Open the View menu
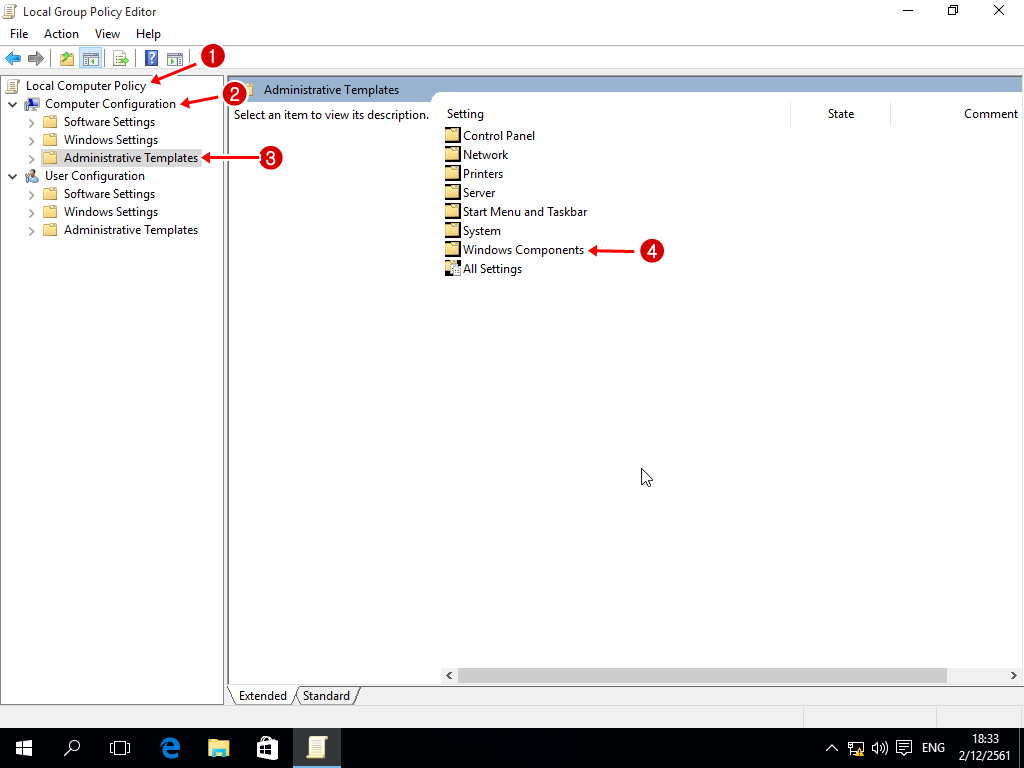Image resolution: width=1024 pixels, height=768 pixels. click(107, 34)
